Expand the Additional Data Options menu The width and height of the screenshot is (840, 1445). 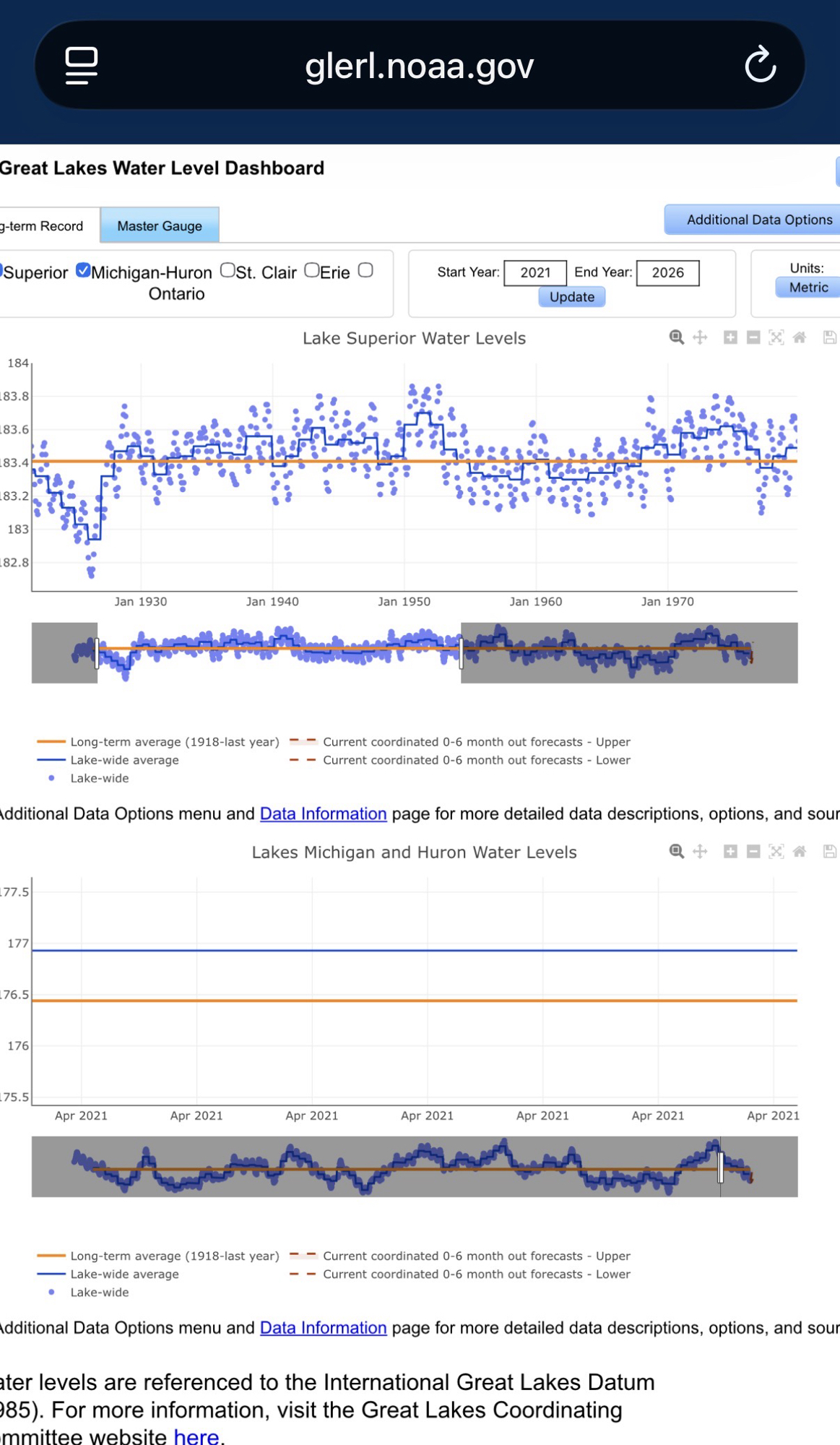point(755,220)
